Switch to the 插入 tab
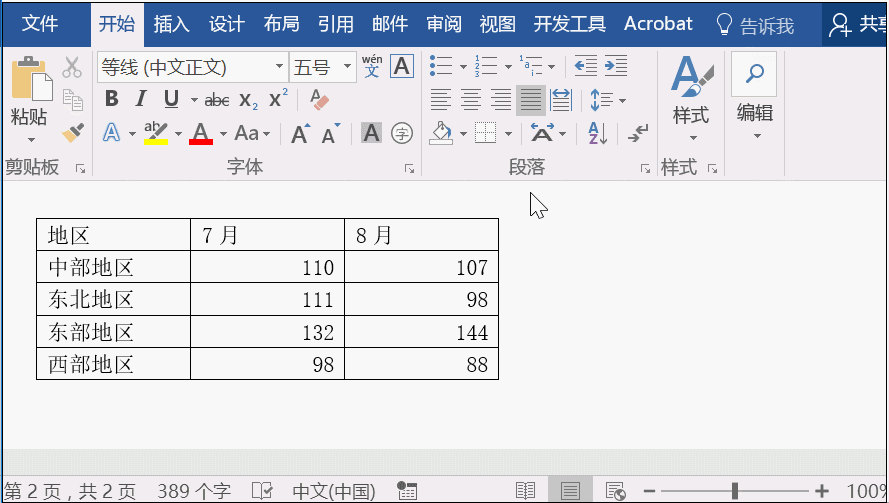 171,24
